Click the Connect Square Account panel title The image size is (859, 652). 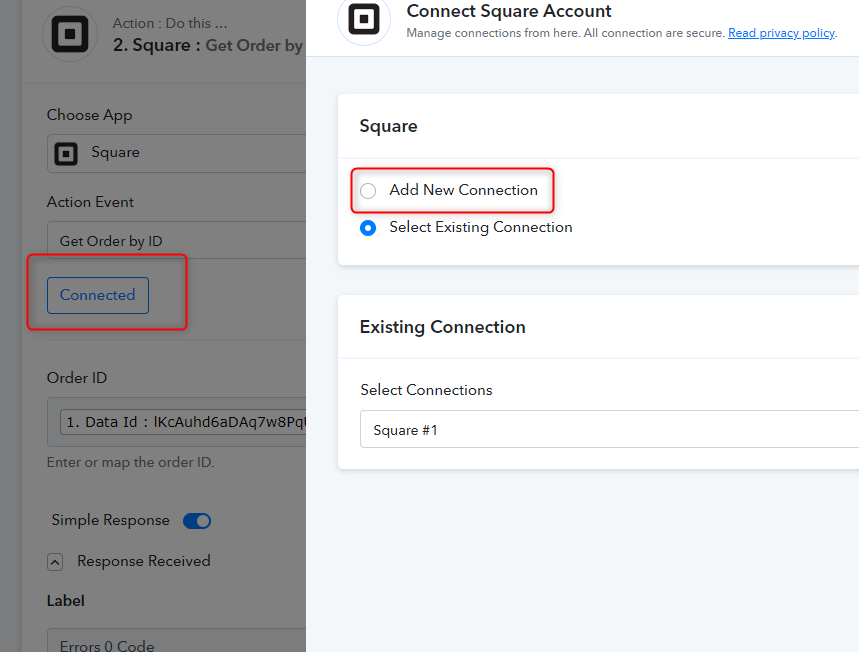(x=509, y=12)
